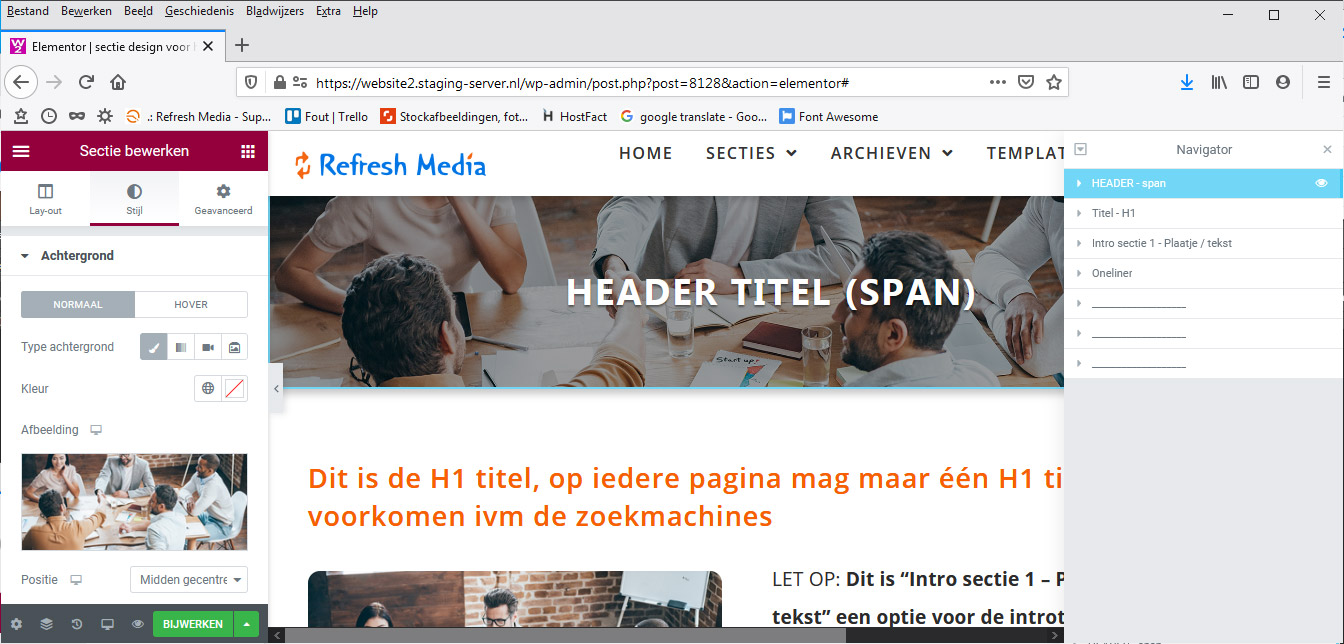This screenshot has height=644, width=1344.
Task: Open the Navigator layers icon in the footer
Action: click(x=46, y=624)
